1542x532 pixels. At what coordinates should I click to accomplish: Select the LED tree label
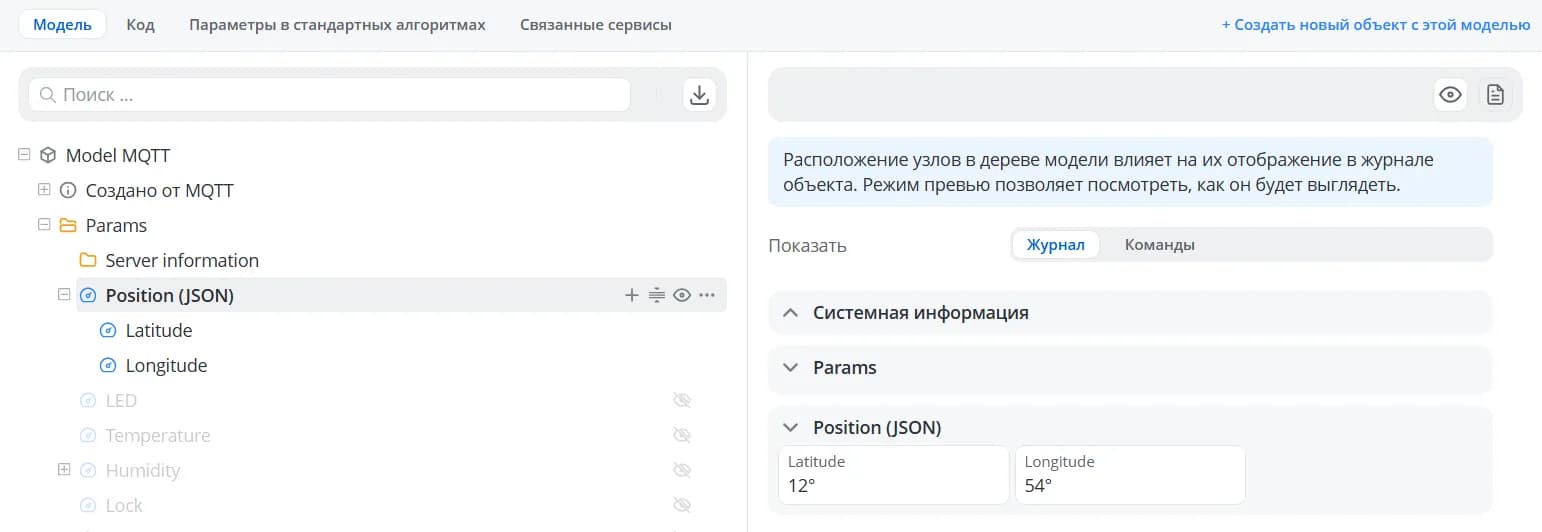(x=121, y=400)
